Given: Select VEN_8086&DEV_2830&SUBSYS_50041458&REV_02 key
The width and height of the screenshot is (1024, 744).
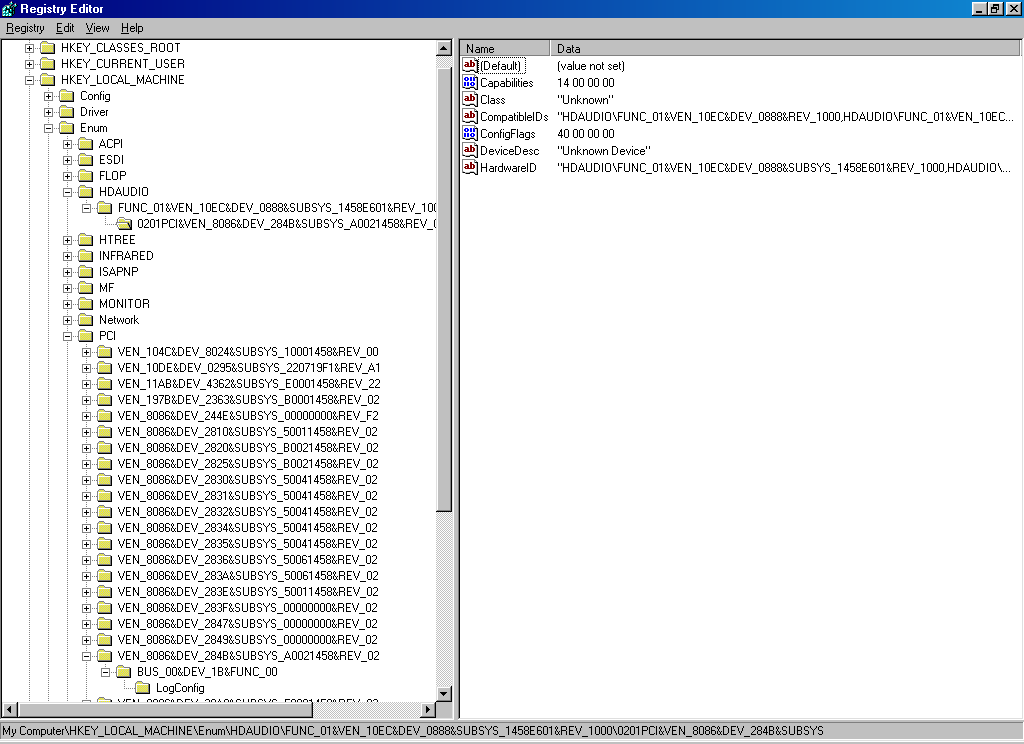Looking at the screenshot, I should point(248,480).
